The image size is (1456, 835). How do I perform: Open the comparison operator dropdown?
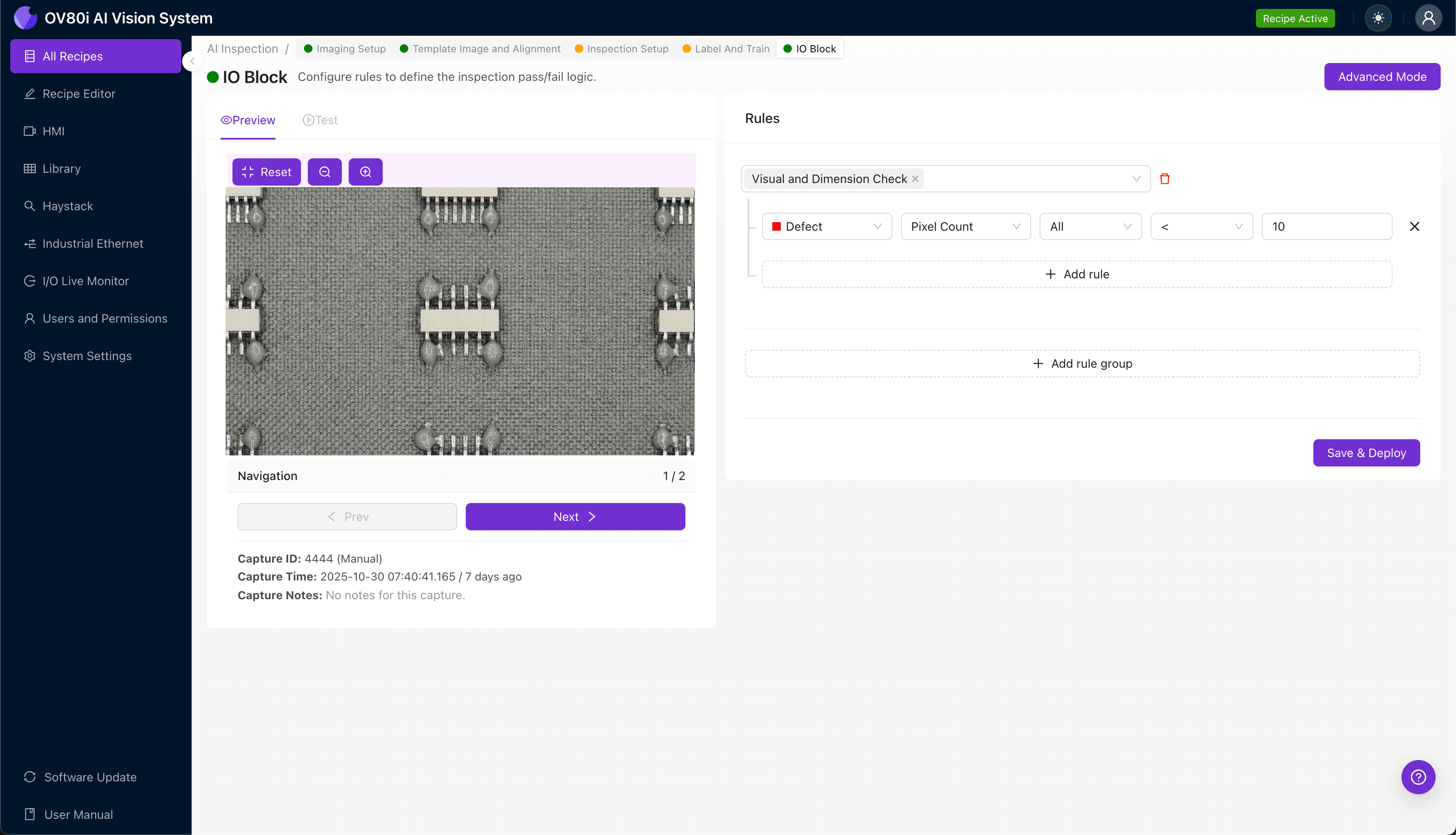click(x=1201, y=226)
